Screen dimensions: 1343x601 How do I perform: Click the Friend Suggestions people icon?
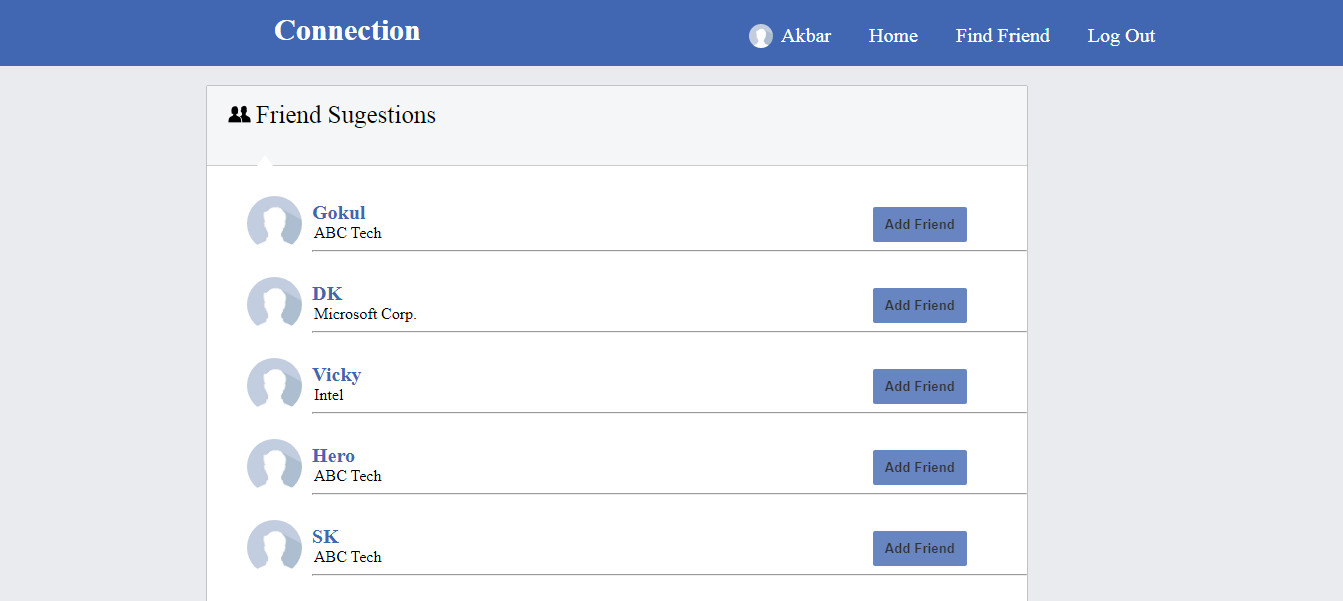[x=239, y=115]
